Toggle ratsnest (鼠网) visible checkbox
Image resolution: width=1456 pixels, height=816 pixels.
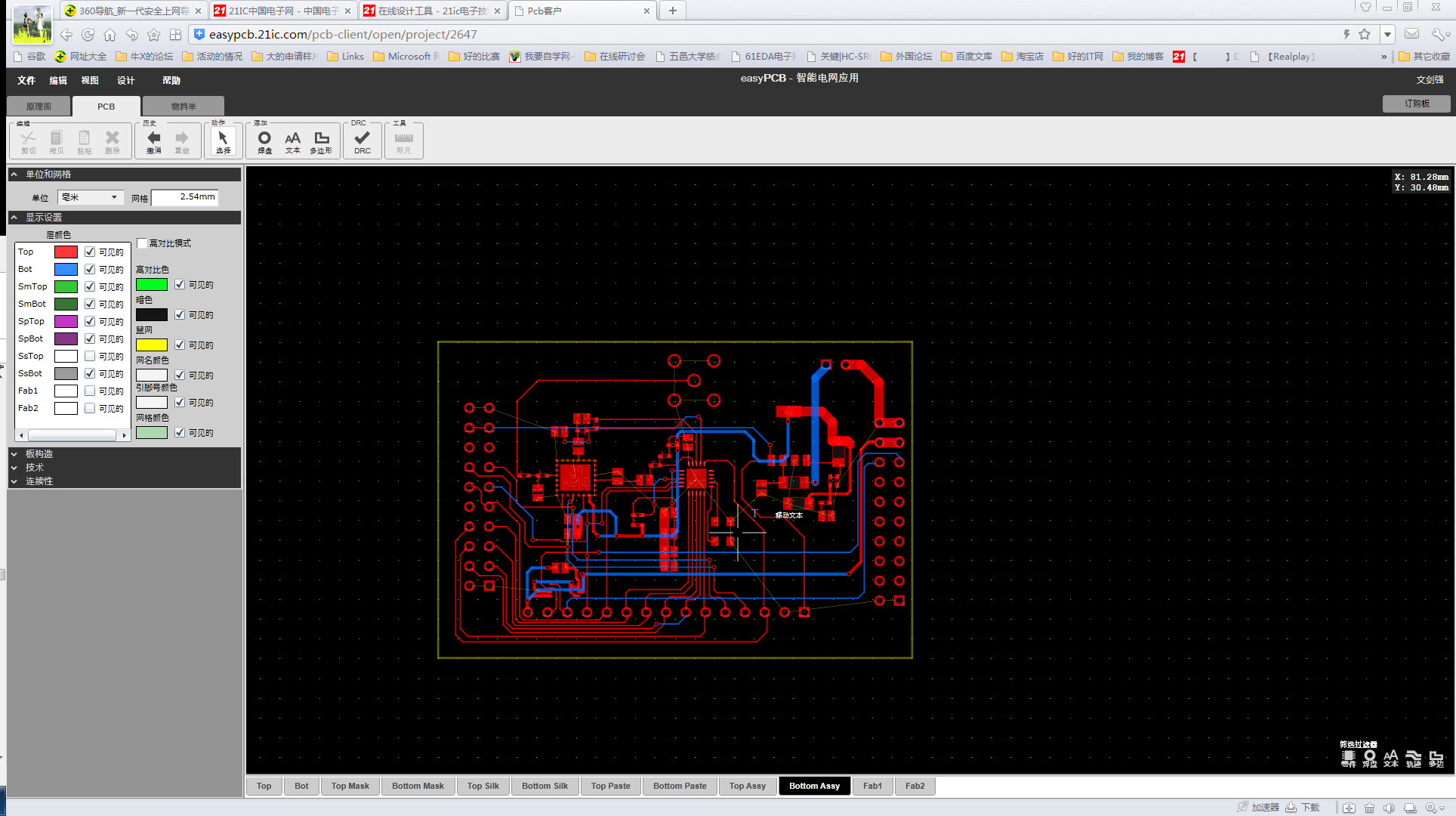(x=180, y=345)
